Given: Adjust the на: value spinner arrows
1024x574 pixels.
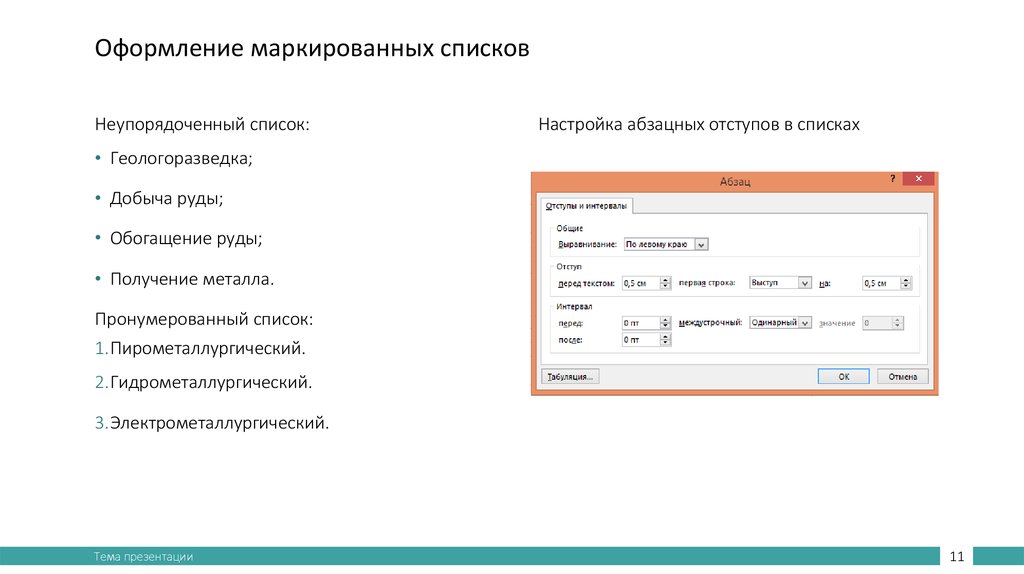Looking at the screenshot, I should pyautogui.click(x=906, y=283).
